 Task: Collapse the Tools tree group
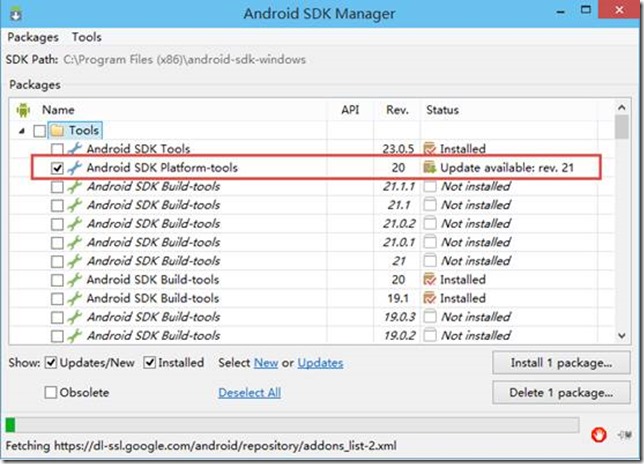click(x=22, y=130)
